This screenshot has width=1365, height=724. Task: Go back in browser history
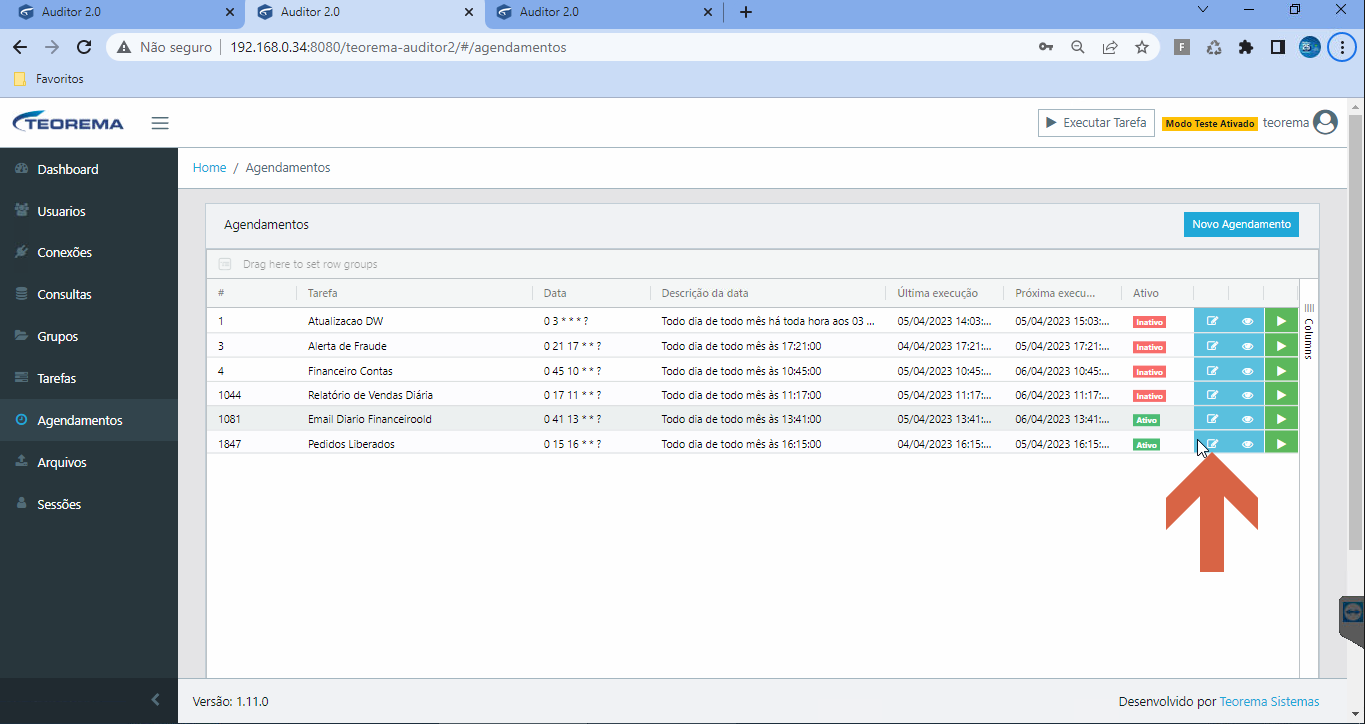pyautogui.click(x=20, y=47)
